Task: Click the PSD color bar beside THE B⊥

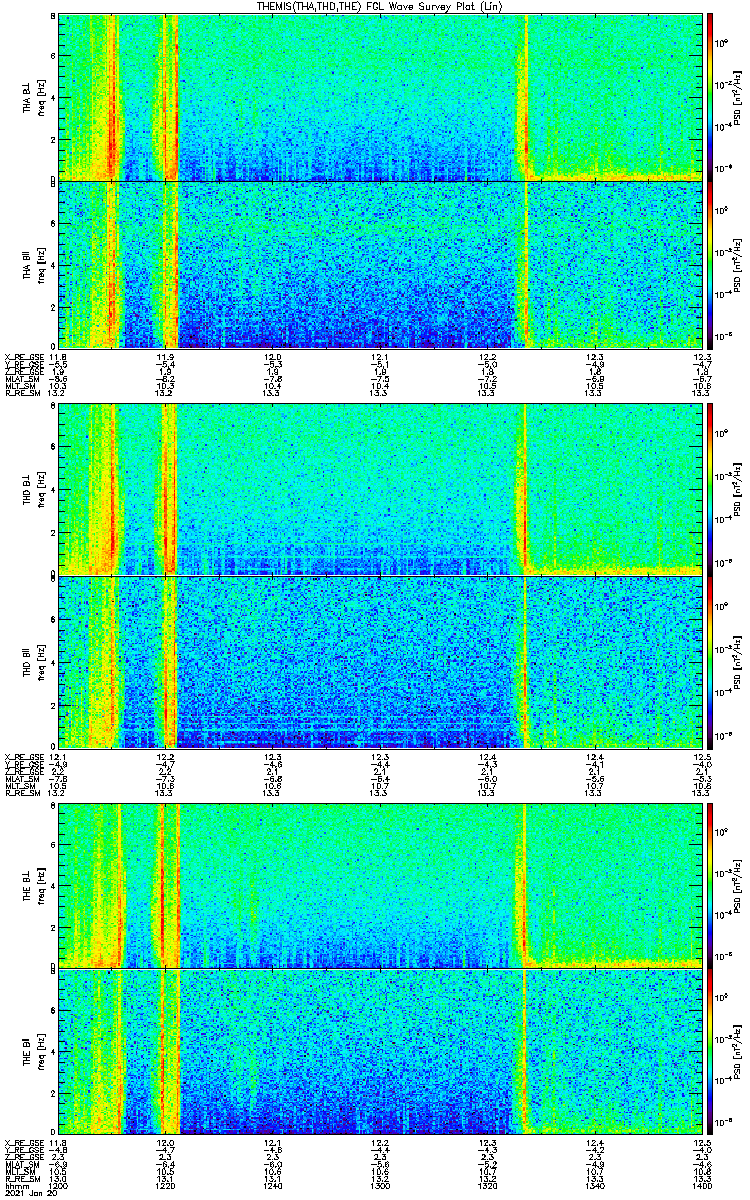Action: 710,885
